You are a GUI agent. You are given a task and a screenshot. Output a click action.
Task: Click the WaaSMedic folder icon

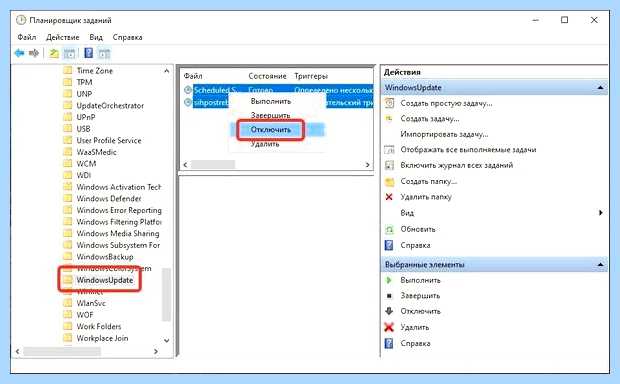(x=68, y=152)
